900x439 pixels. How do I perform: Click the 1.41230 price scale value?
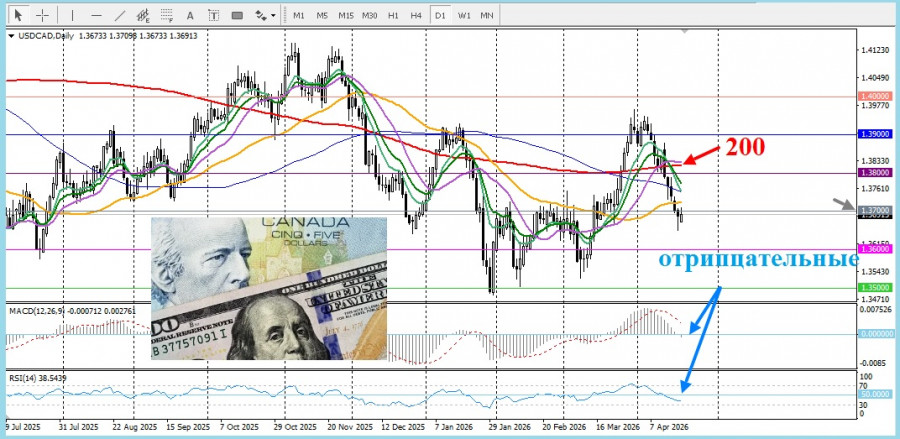[875, 50]
